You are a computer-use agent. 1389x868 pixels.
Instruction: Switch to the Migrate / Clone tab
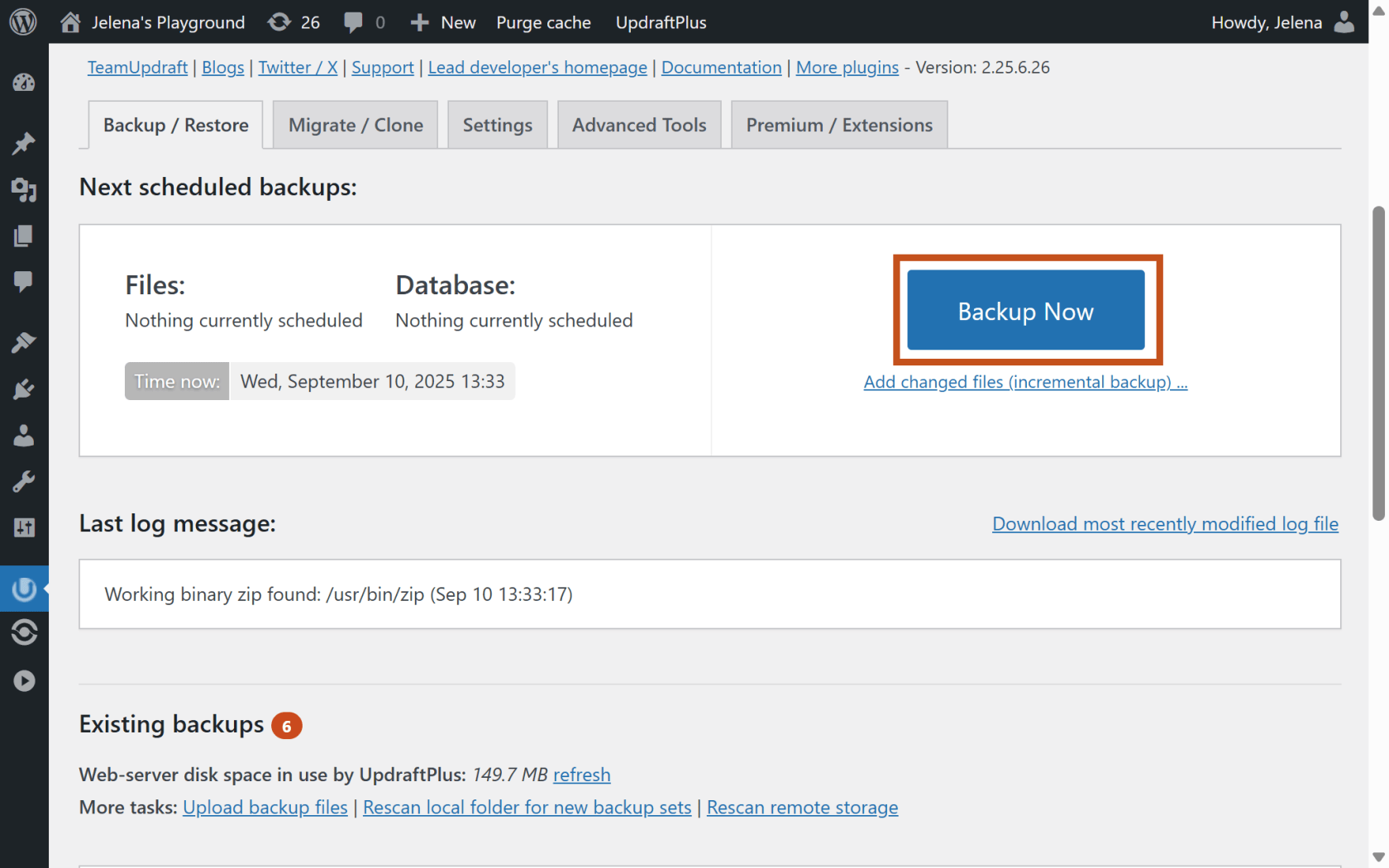click(355, 125)
